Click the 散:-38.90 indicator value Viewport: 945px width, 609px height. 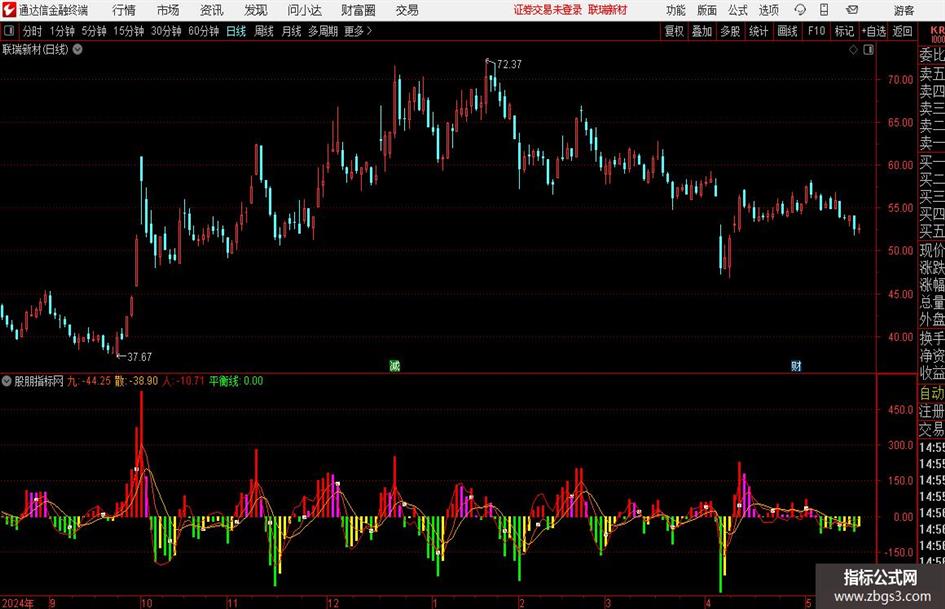tap(137, 381)
